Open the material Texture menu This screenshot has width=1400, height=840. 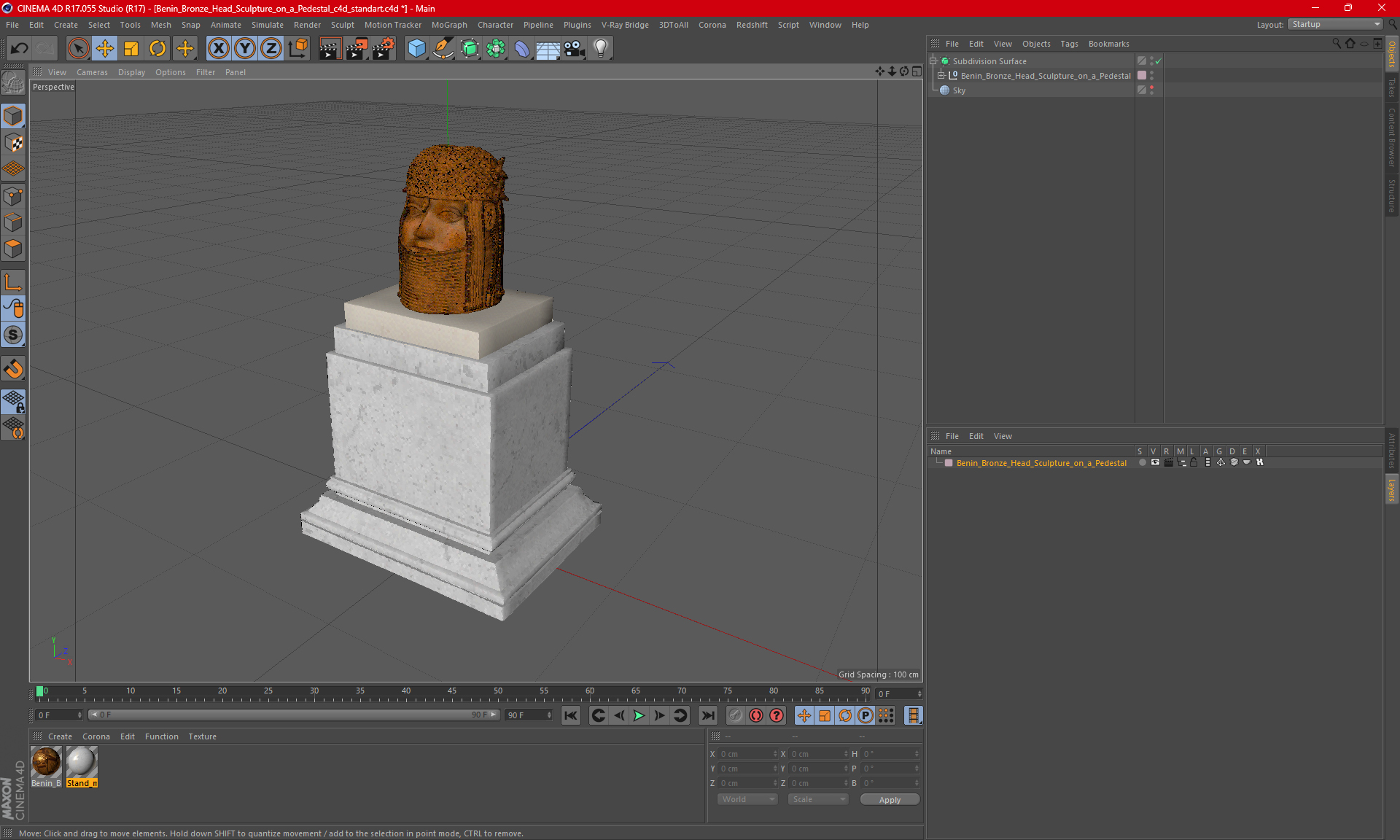tap(202, 736)
